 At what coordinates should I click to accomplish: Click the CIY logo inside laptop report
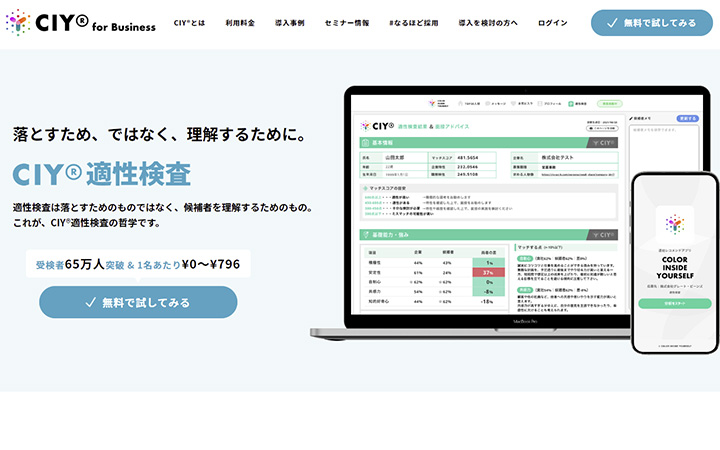pos(377,125)
